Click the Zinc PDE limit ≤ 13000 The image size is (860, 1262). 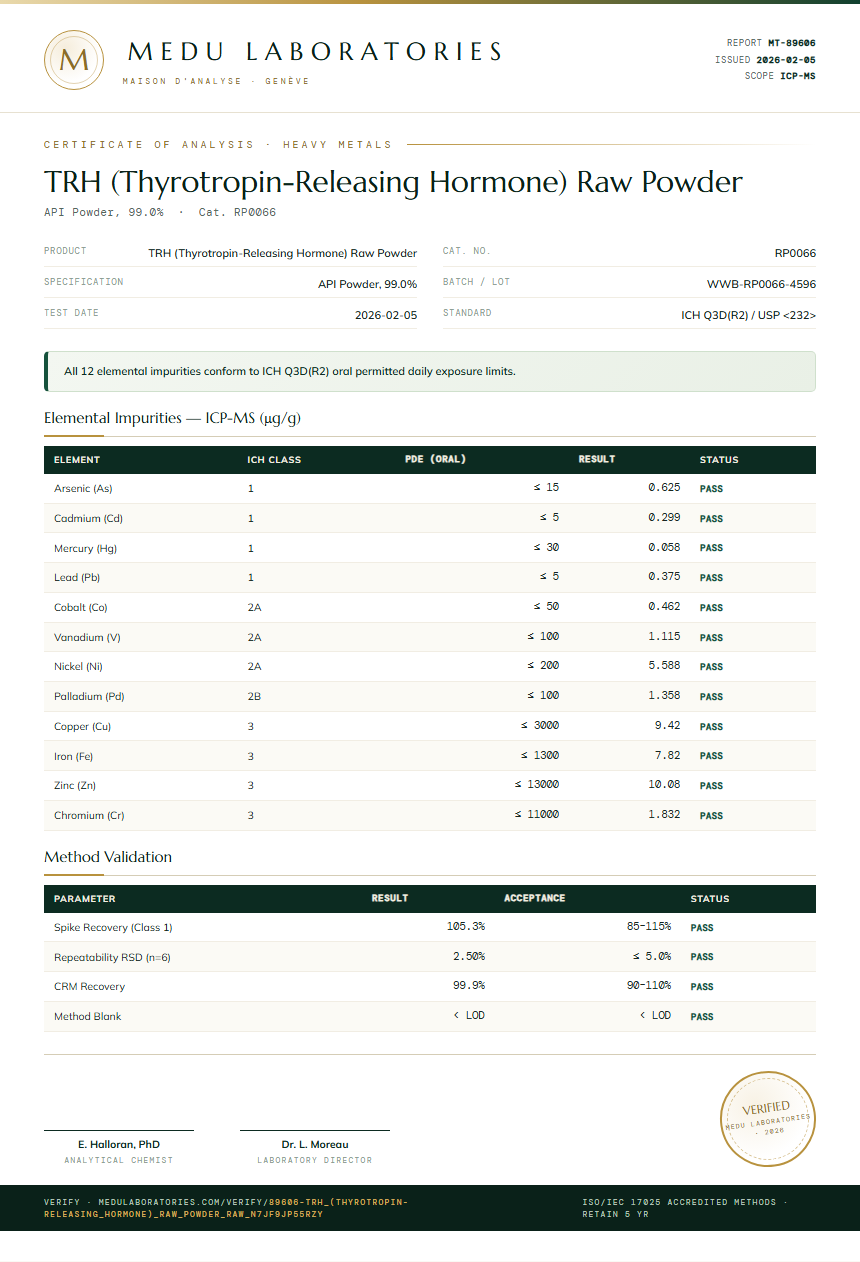pyautogui.click(x=537, y=785)
